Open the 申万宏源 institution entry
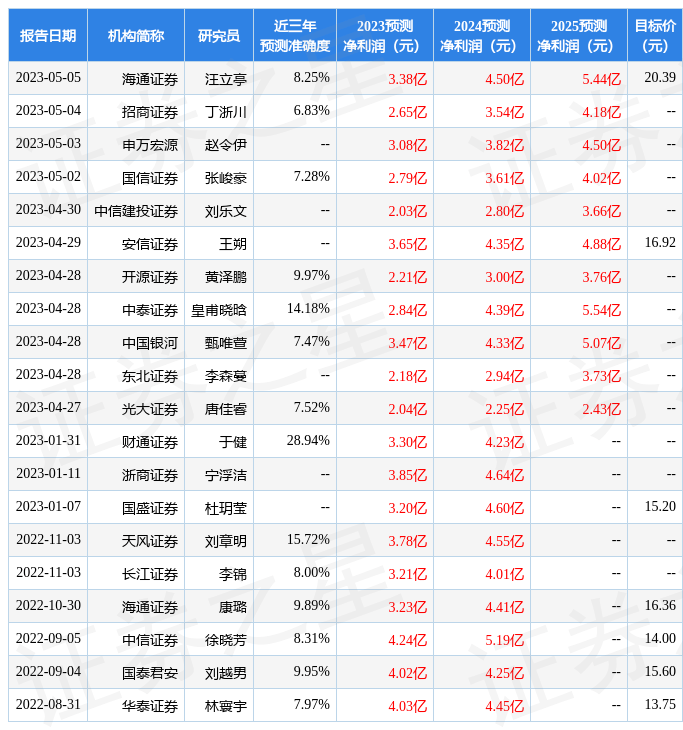The height and width of the screenshot is (730, 683). pyautogui.click(x=150, y=144)
